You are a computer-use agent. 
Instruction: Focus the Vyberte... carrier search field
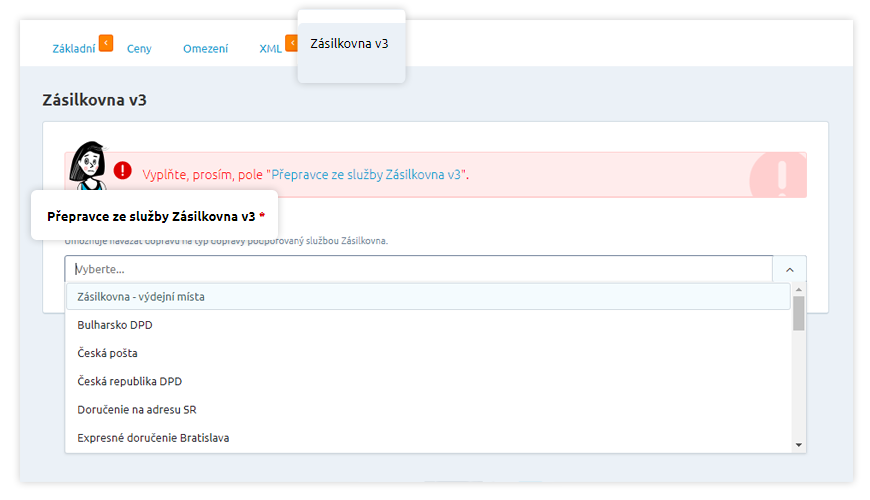coord(418,269)
